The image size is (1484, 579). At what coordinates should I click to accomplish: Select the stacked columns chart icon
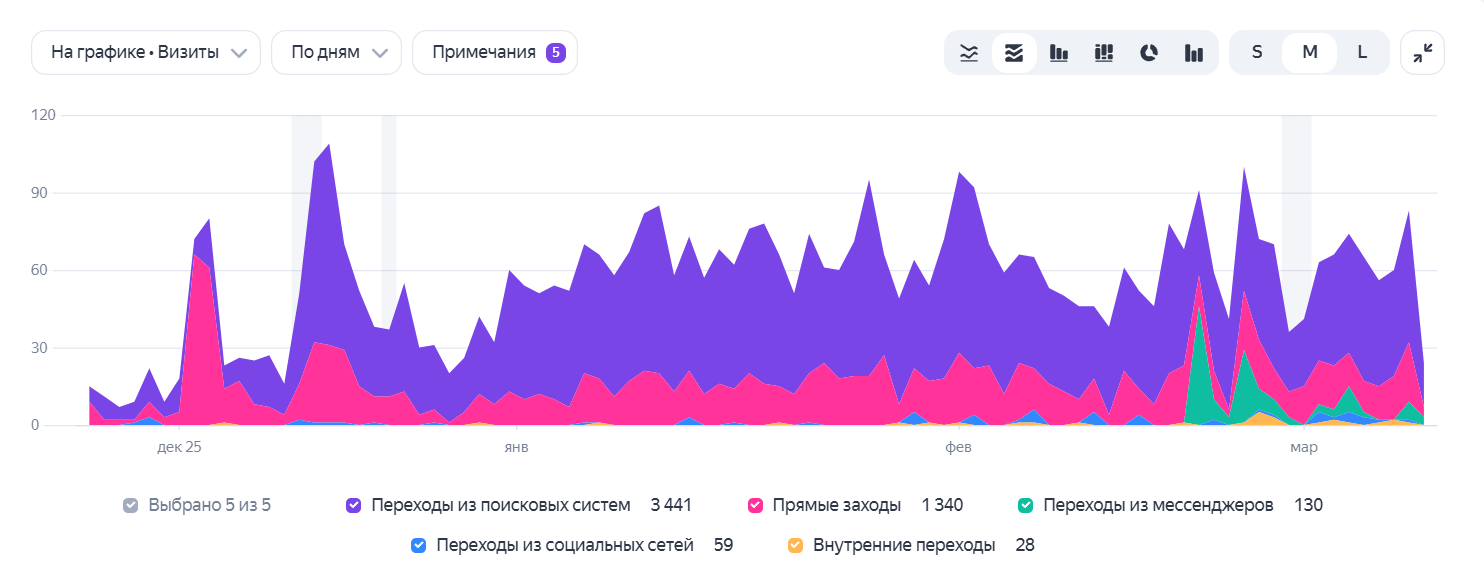(1103, 52)
